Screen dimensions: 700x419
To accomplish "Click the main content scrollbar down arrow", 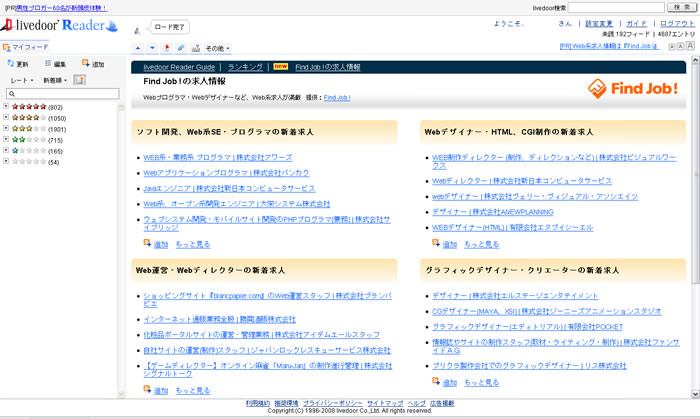I will (x=695, y=394).
